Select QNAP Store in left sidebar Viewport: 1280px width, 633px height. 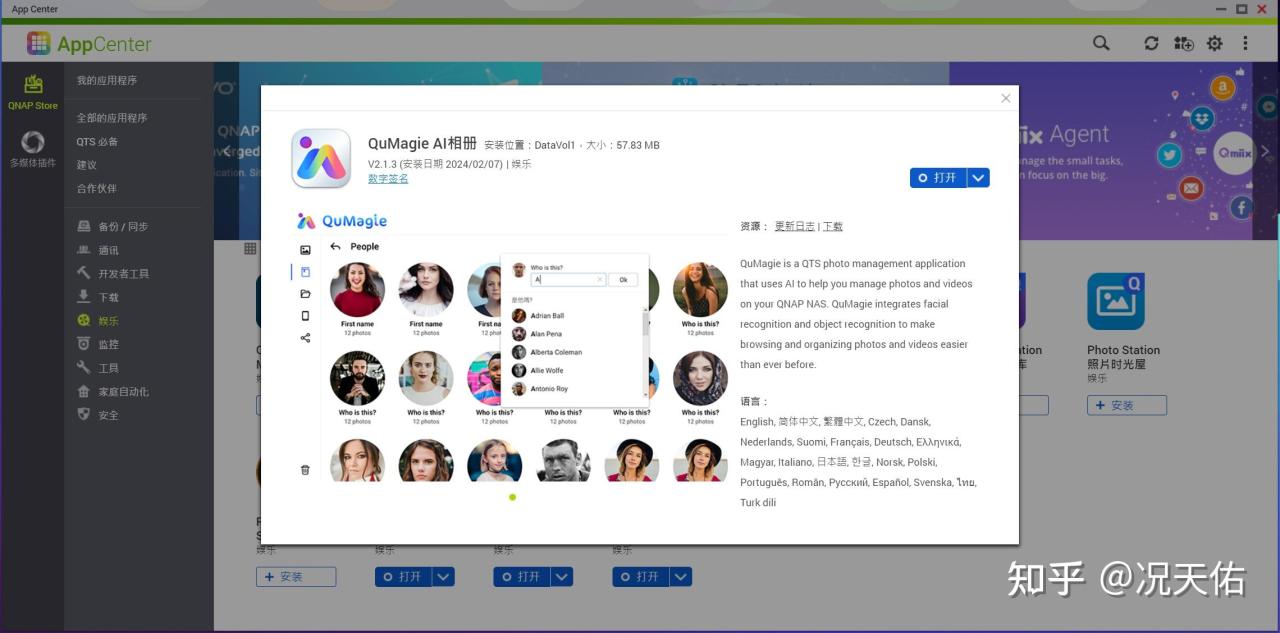coord(33,91)
